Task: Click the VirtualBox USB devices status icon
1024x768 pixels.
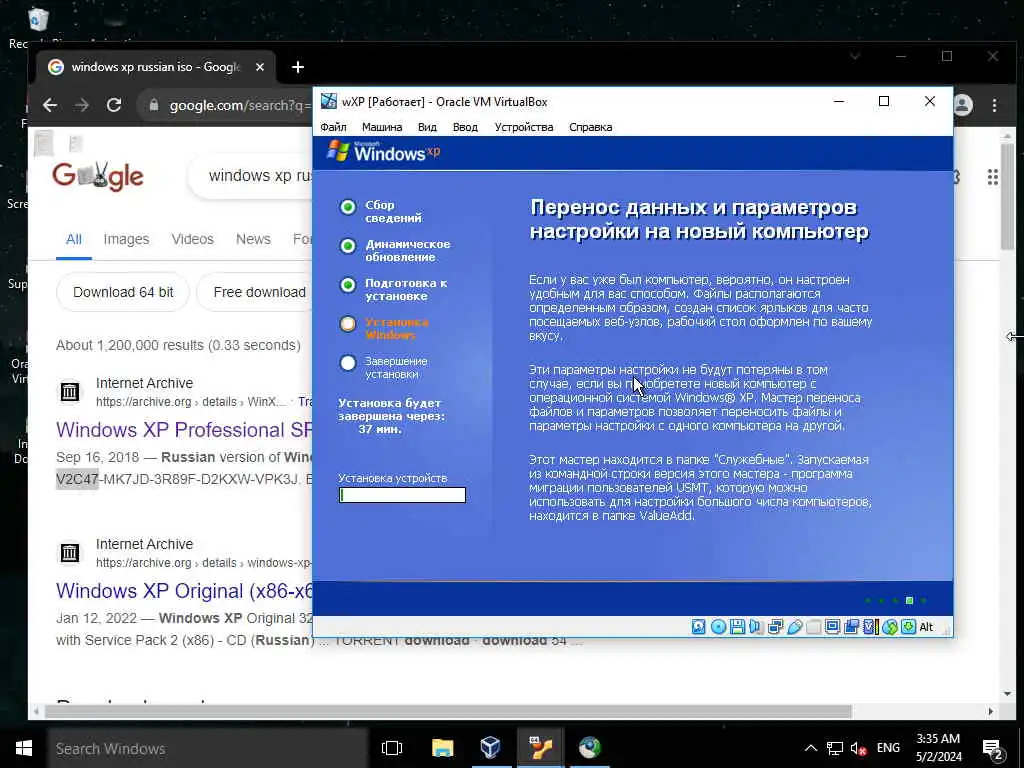Action: click(794, 627)
